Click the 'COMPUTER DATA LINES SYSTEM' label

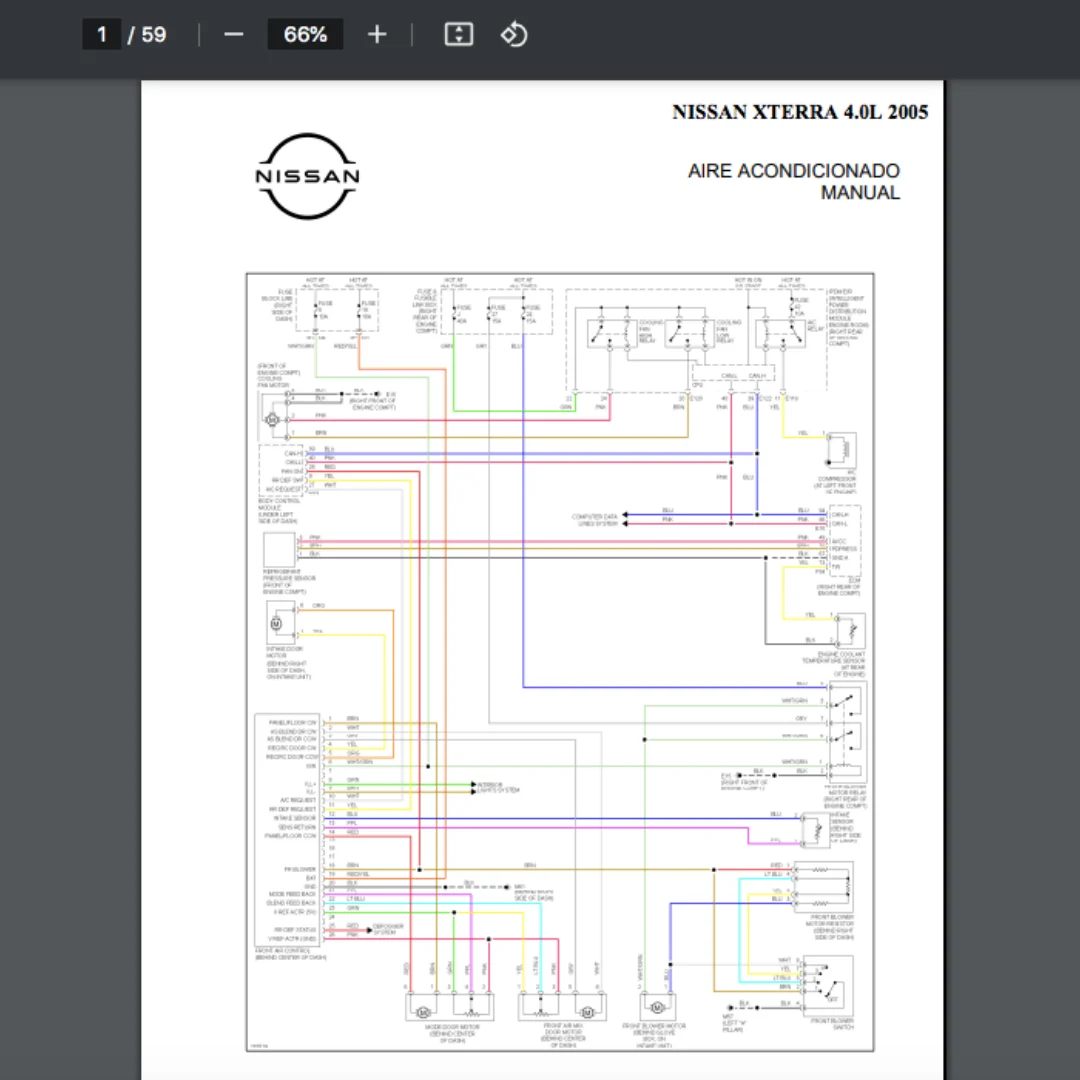[x=594, y=520]
